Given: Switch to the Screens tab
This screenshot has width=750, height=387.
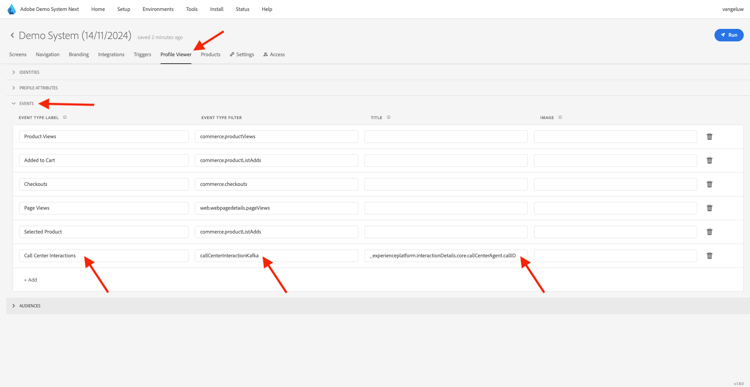Looking at the screenshot, I should tap(18, 55).
